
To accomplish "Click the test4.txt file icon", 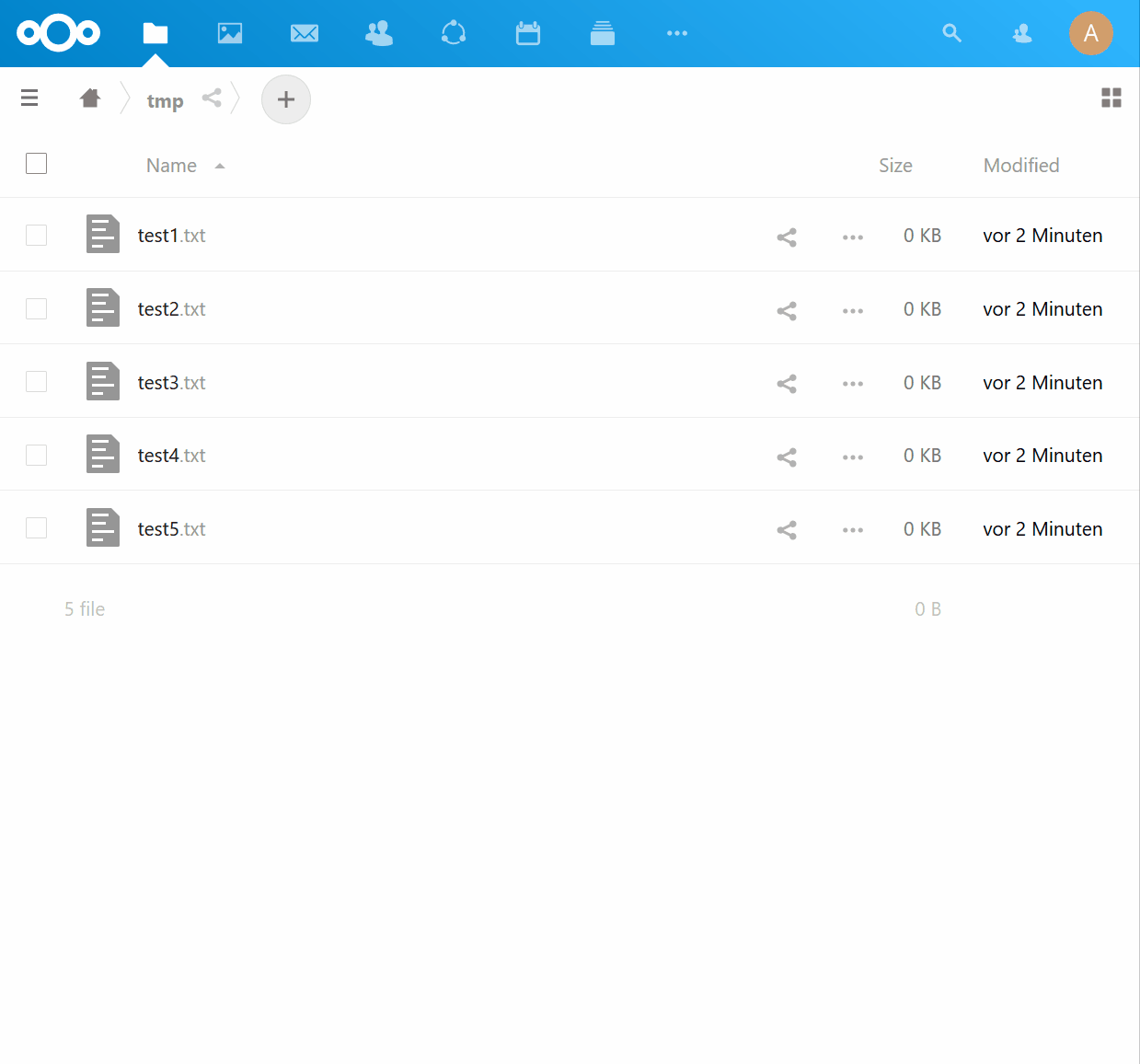I will point(103,454).
